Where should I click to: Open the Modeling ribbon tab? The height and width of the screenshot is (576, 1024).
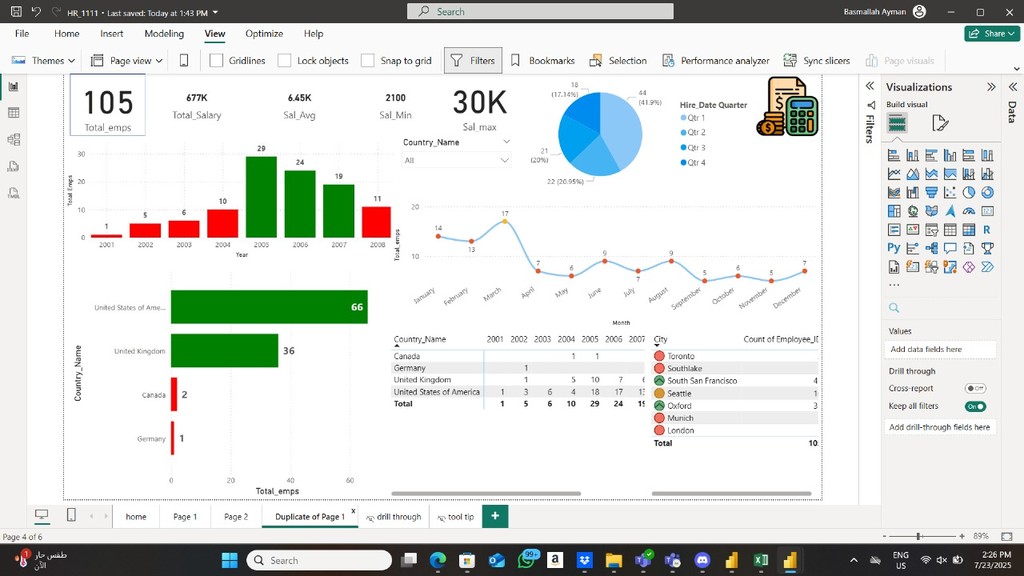point(164,33)
